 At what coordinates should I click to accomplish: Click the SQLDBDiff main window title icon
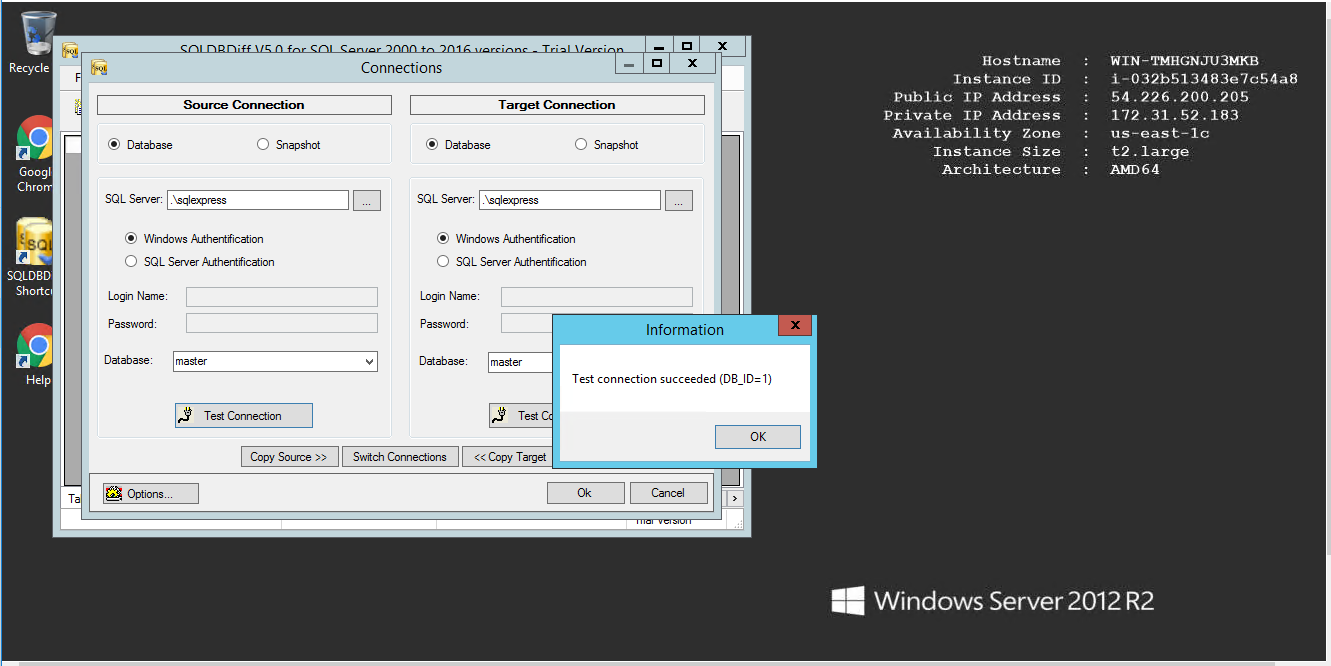tap(70, 50)
